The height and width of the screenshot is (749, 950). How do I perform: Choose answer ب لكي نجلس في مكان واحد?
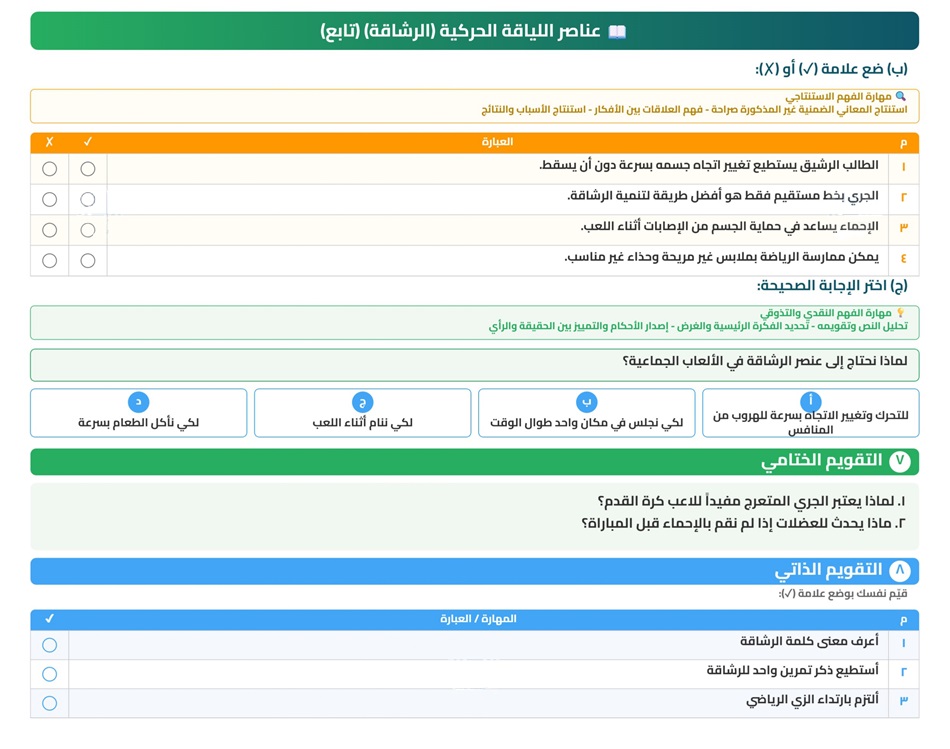586,413
